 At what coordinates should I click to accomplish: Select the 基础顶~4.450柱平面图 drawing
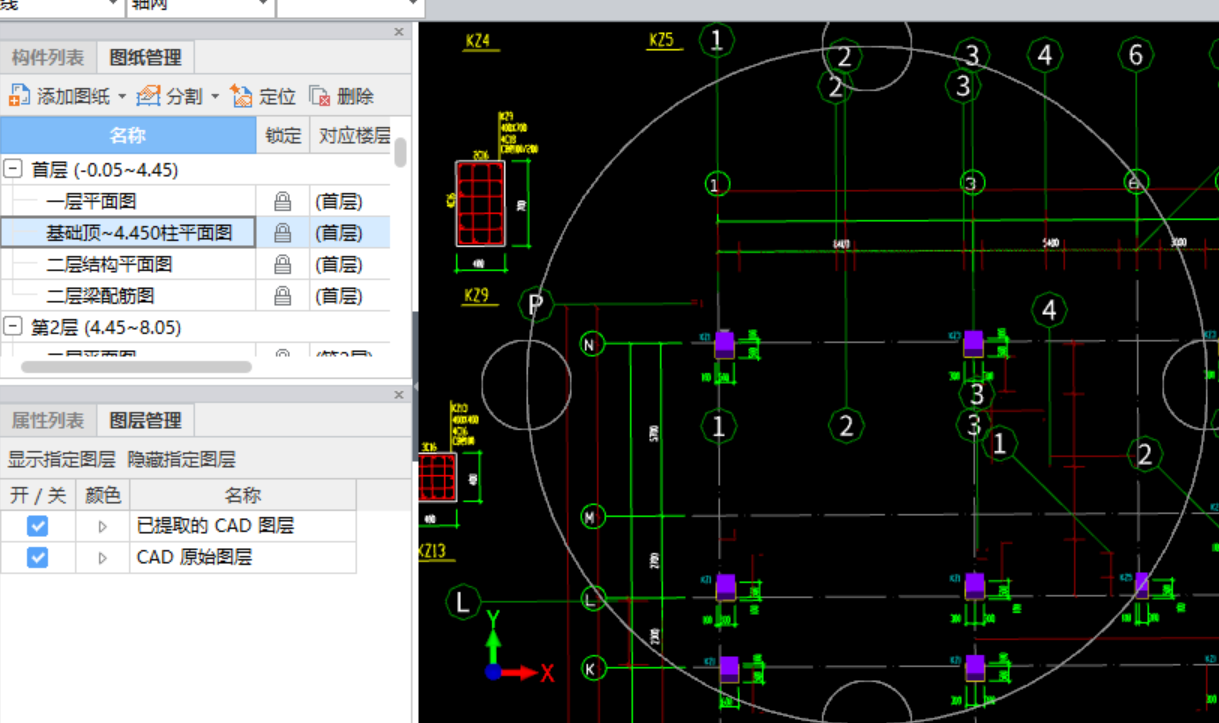(x=139, y=233)
